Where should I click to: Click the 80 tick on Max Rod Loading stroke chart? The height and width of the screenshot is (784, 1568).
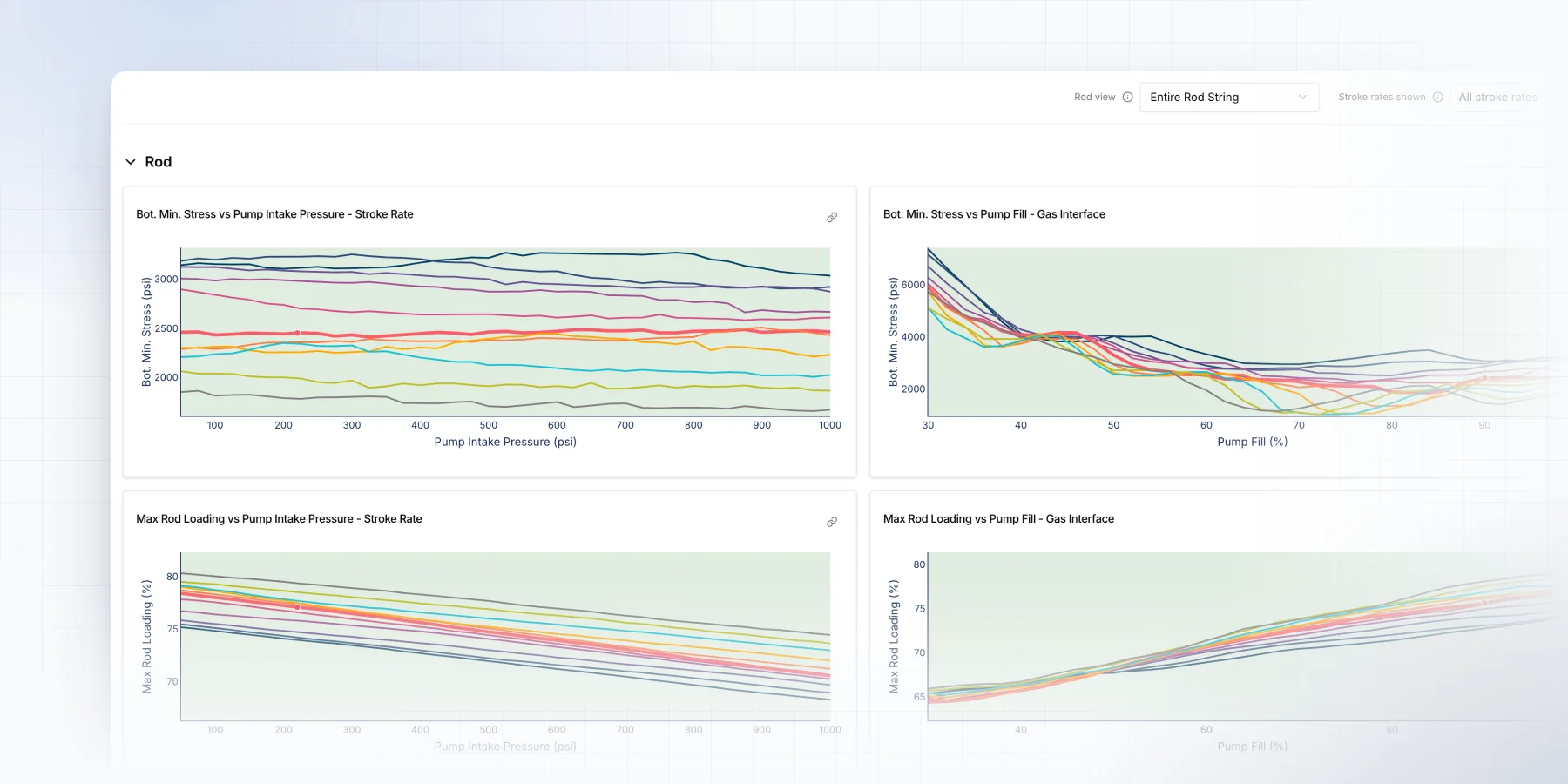coord(172,577)
